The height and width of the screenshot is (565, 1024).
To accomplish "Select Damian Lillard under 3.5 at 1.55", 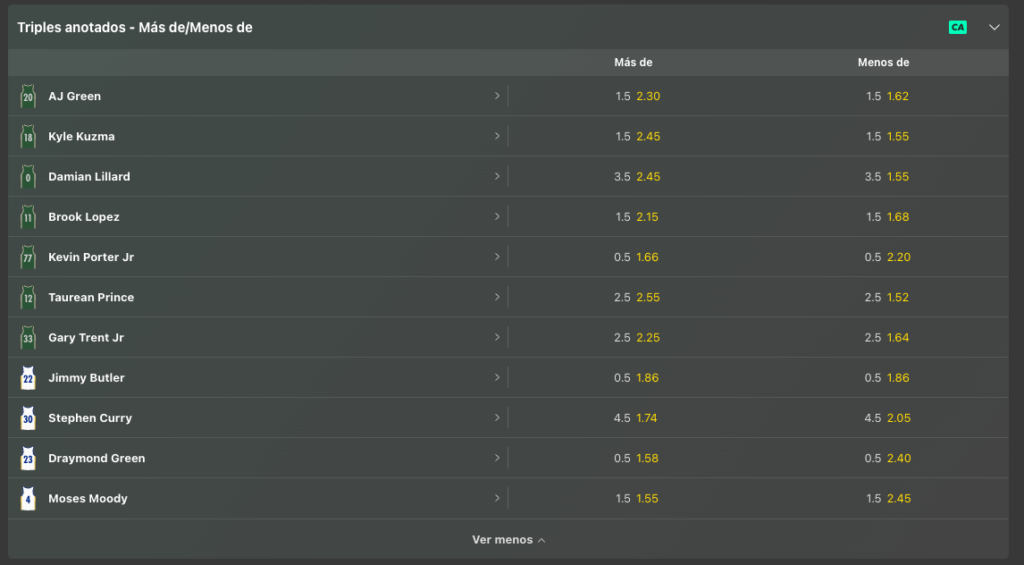I will (x=886, y=176).
